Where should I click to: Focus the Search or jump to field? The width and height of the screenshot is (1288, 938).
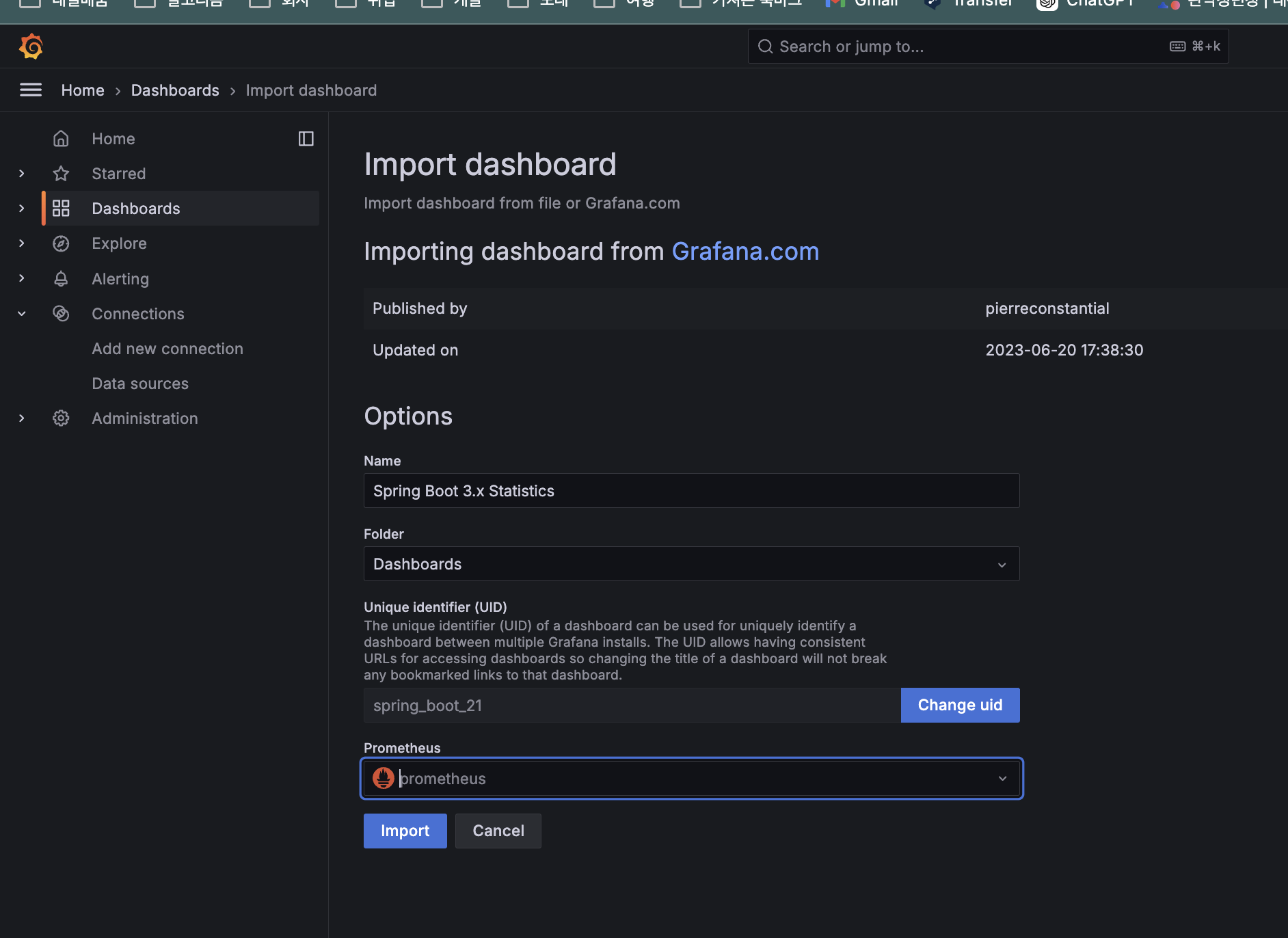[989, 46]
